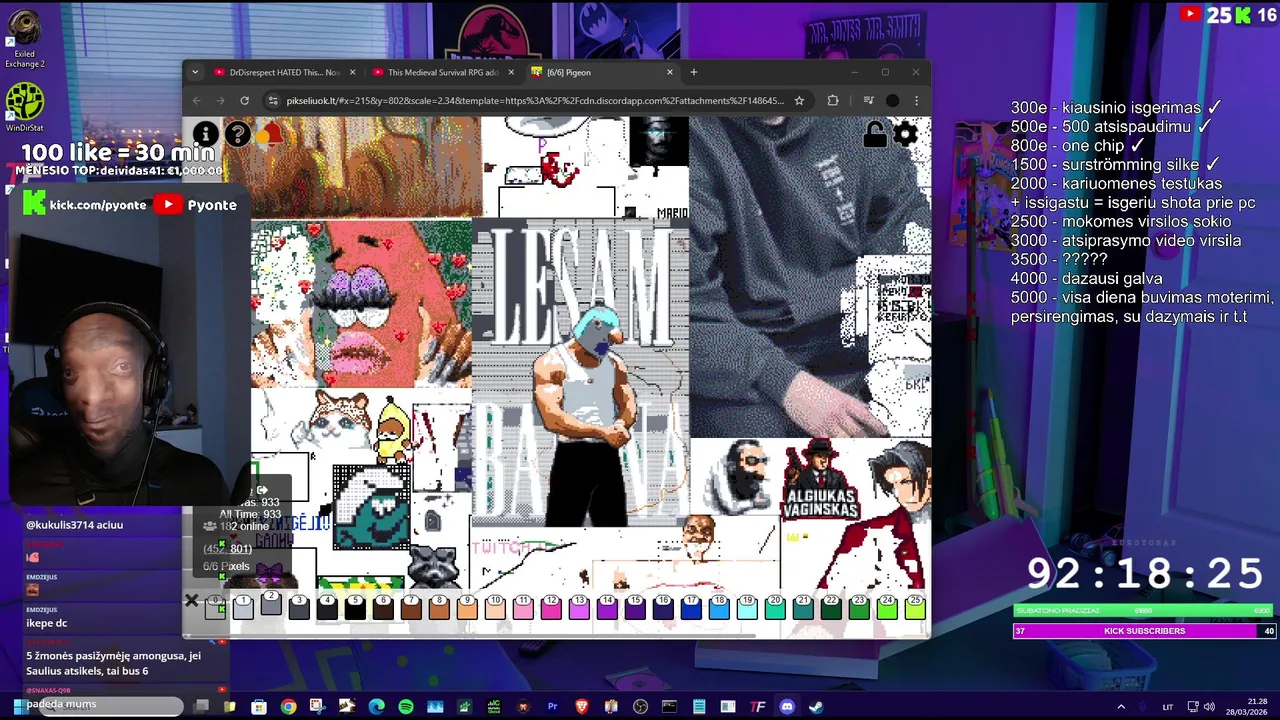Viewport: 1280px width, 720px height.
Task: Pick dark purple palette color 15
Action: coord(635,607)
